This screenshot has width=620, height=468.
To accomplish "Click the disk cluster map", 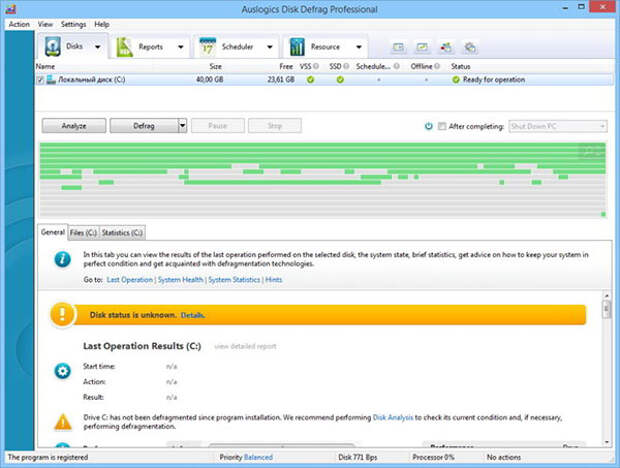I will [323, 180].
